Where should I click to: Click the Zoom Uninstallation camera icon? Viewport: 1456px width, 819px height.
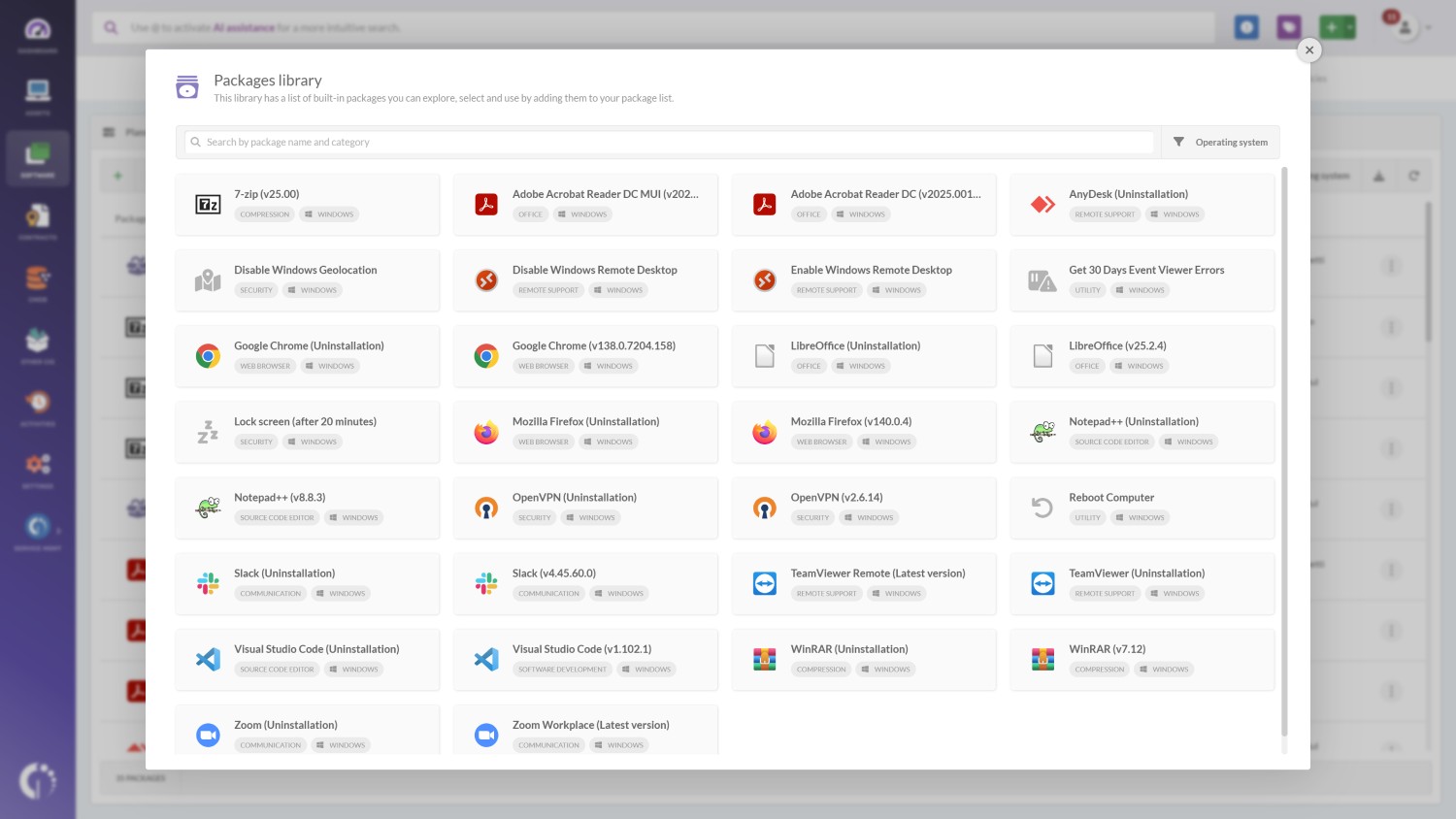click(208, 736)
